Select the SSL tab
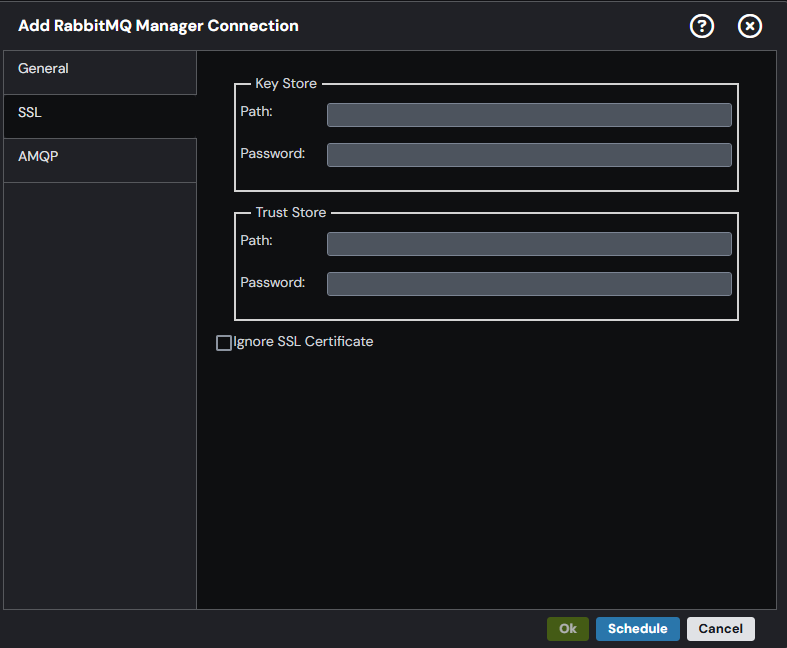Screen dimensions: 787x648 click(100, 116)
